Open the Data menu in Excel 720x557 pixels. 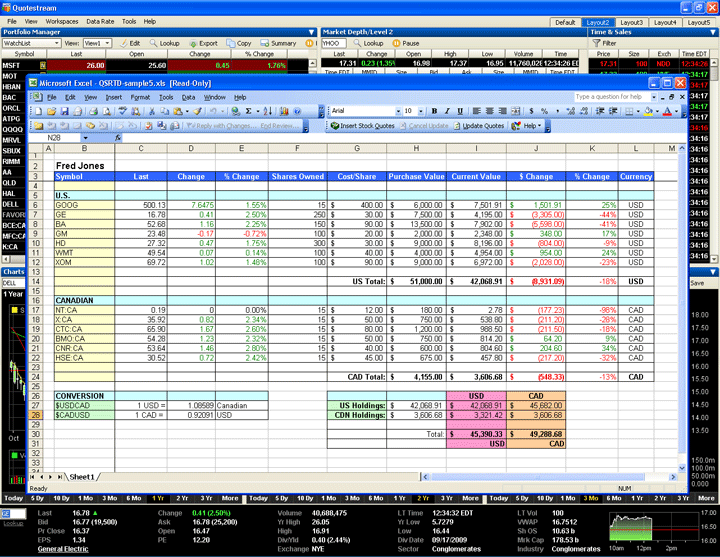click(x=189, y=97)
